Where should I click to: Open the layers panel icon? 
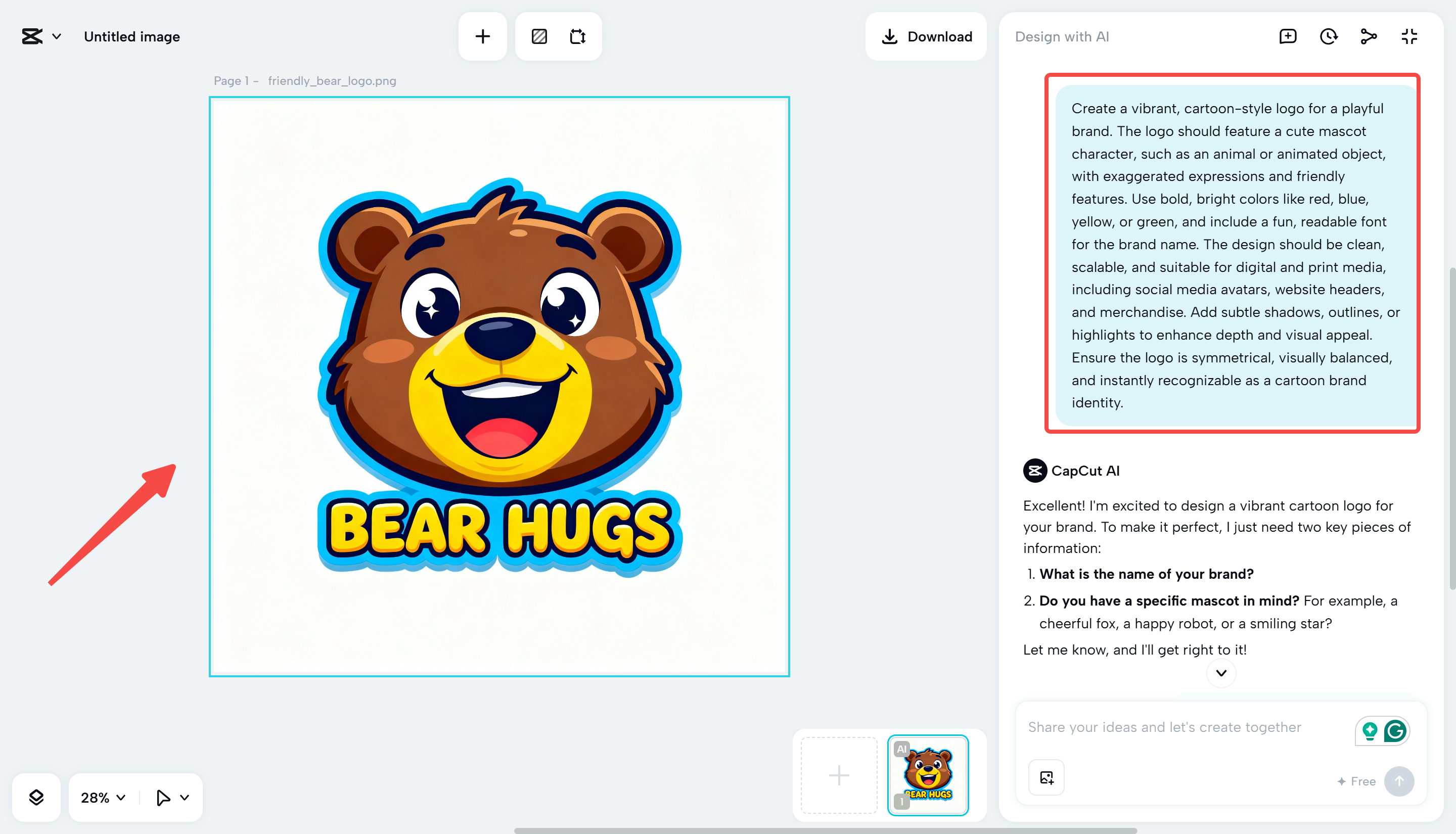pos(36,797)
